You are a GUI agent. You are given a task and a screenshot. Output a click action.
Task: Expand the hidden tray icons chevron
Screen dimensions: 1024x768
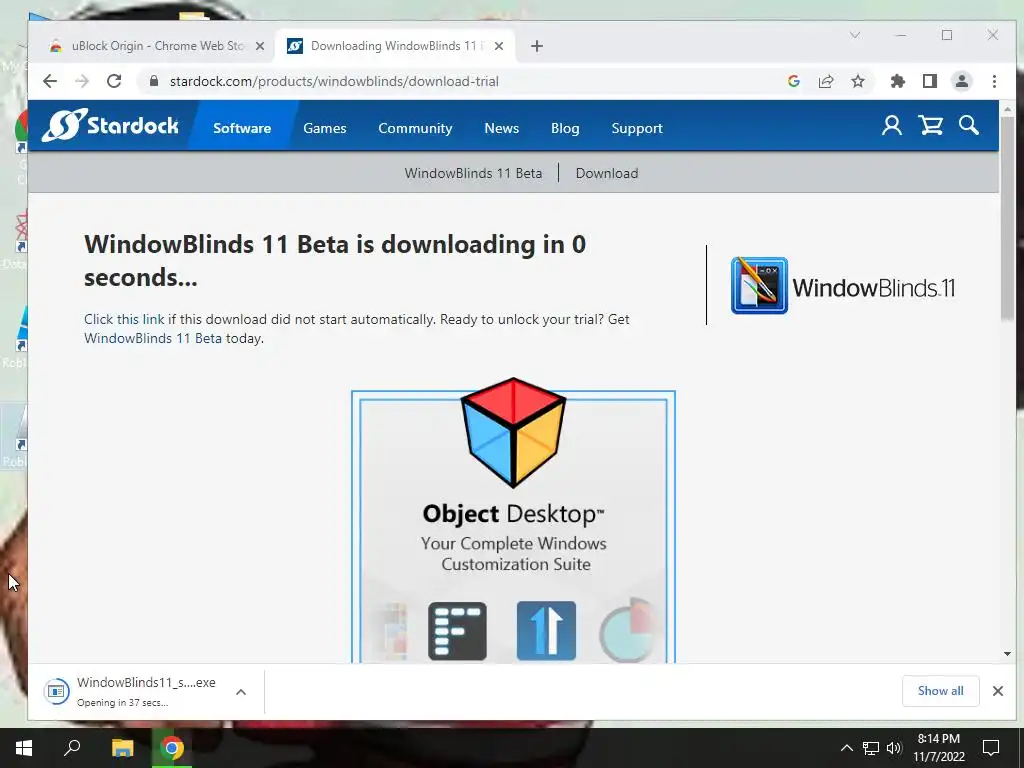coord(846,748)
